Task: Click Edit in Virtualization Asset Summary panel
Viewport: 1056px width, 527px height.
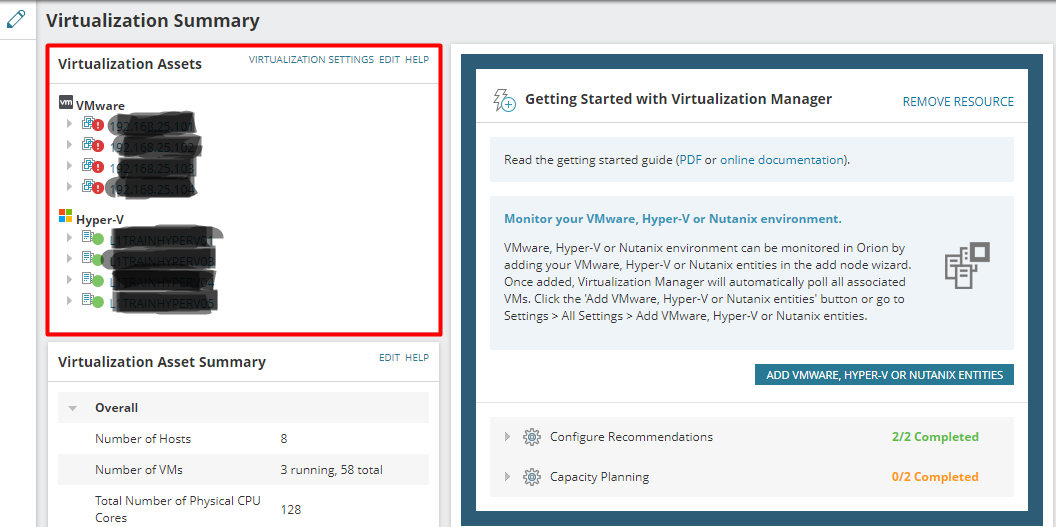Action: click(389, 357)
